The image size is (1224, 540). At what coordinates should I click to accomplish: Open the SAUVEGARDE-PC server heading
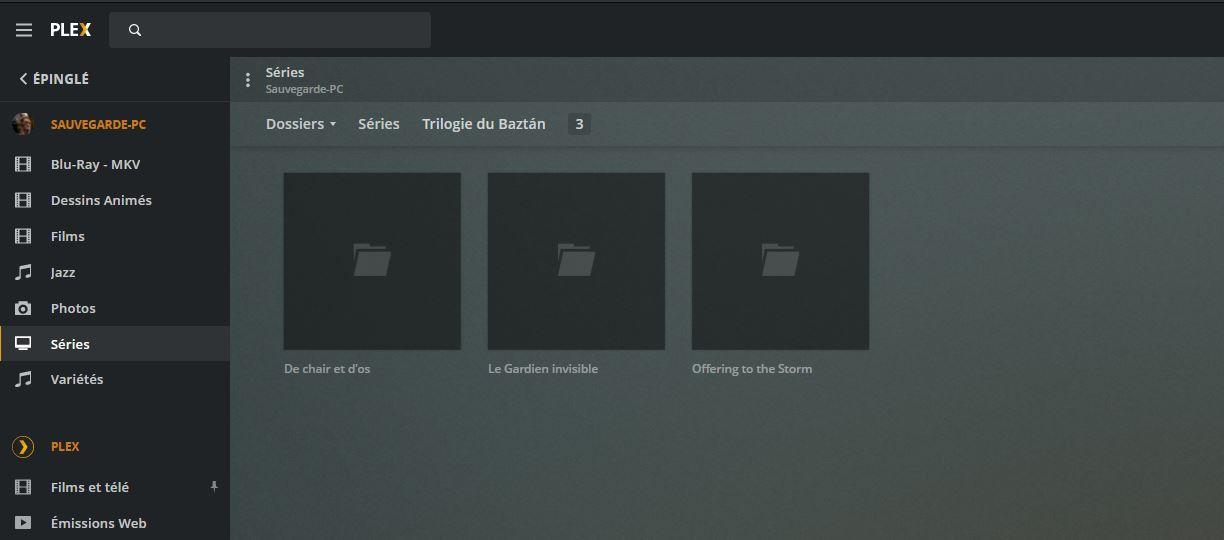(98, 125)
